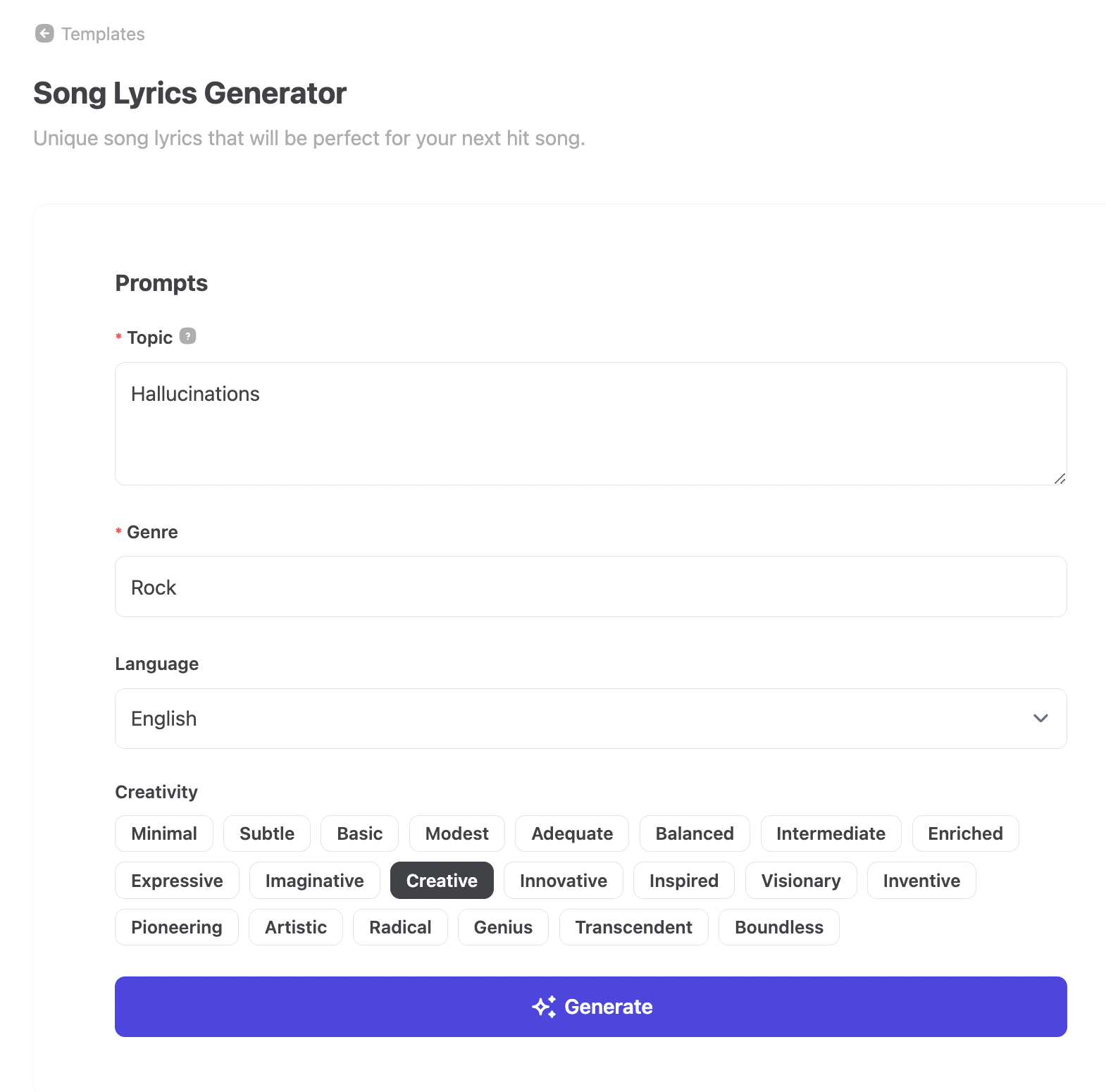Focus the Genre input field

coord(590,587)
